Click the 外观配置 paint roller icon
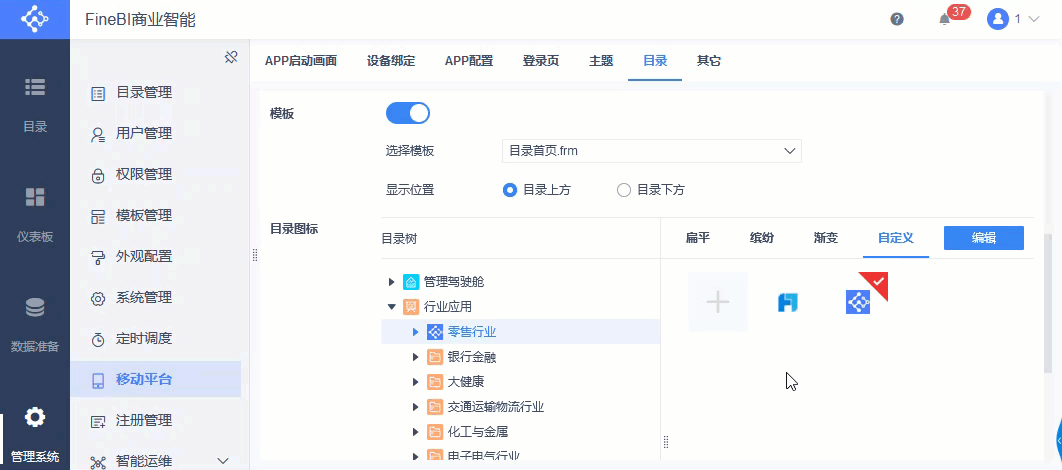The height and width of the screenshot is (470, 1062). point(98,258)
